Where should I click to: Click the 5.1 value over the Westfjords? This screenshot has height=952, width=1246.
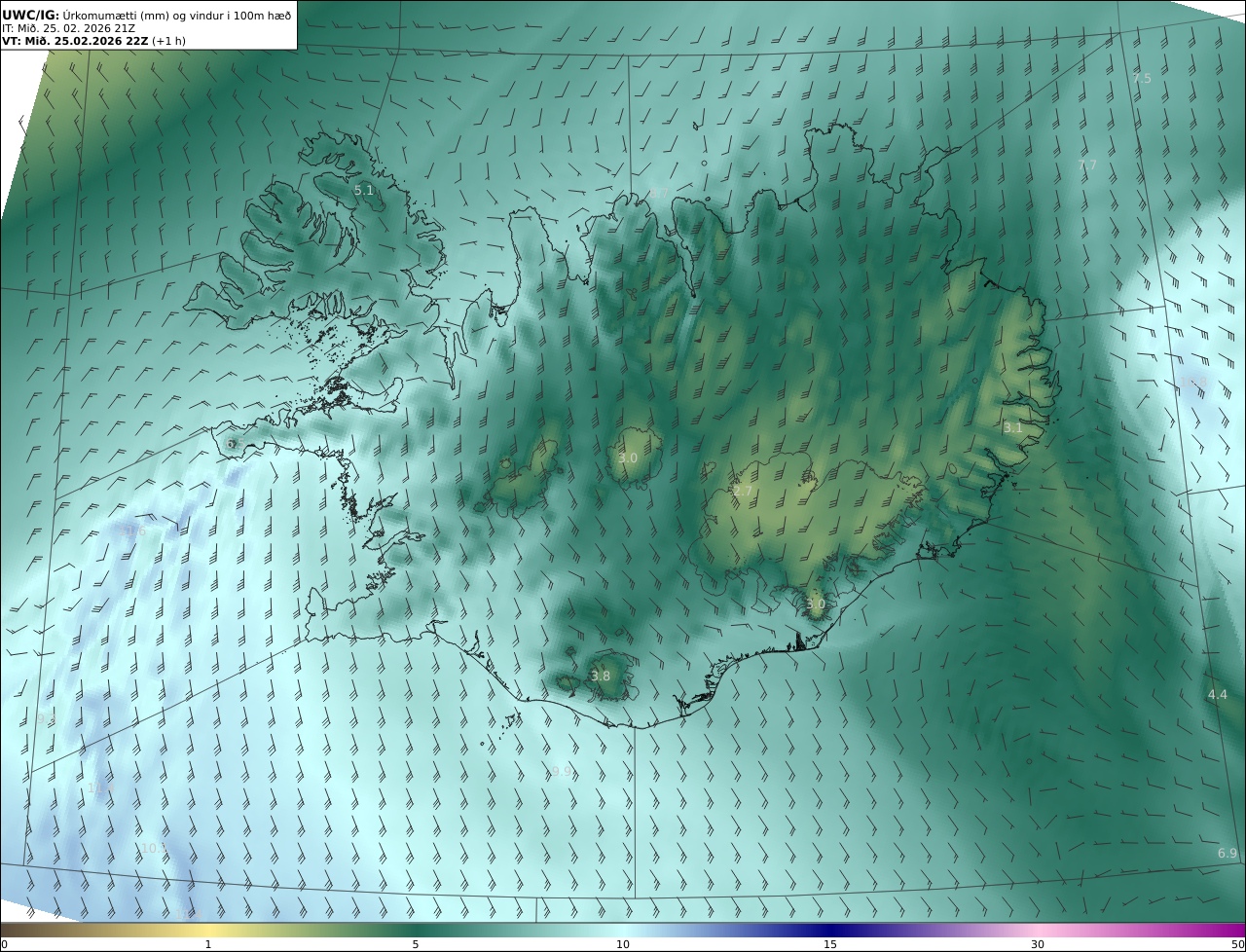point(364,191)
